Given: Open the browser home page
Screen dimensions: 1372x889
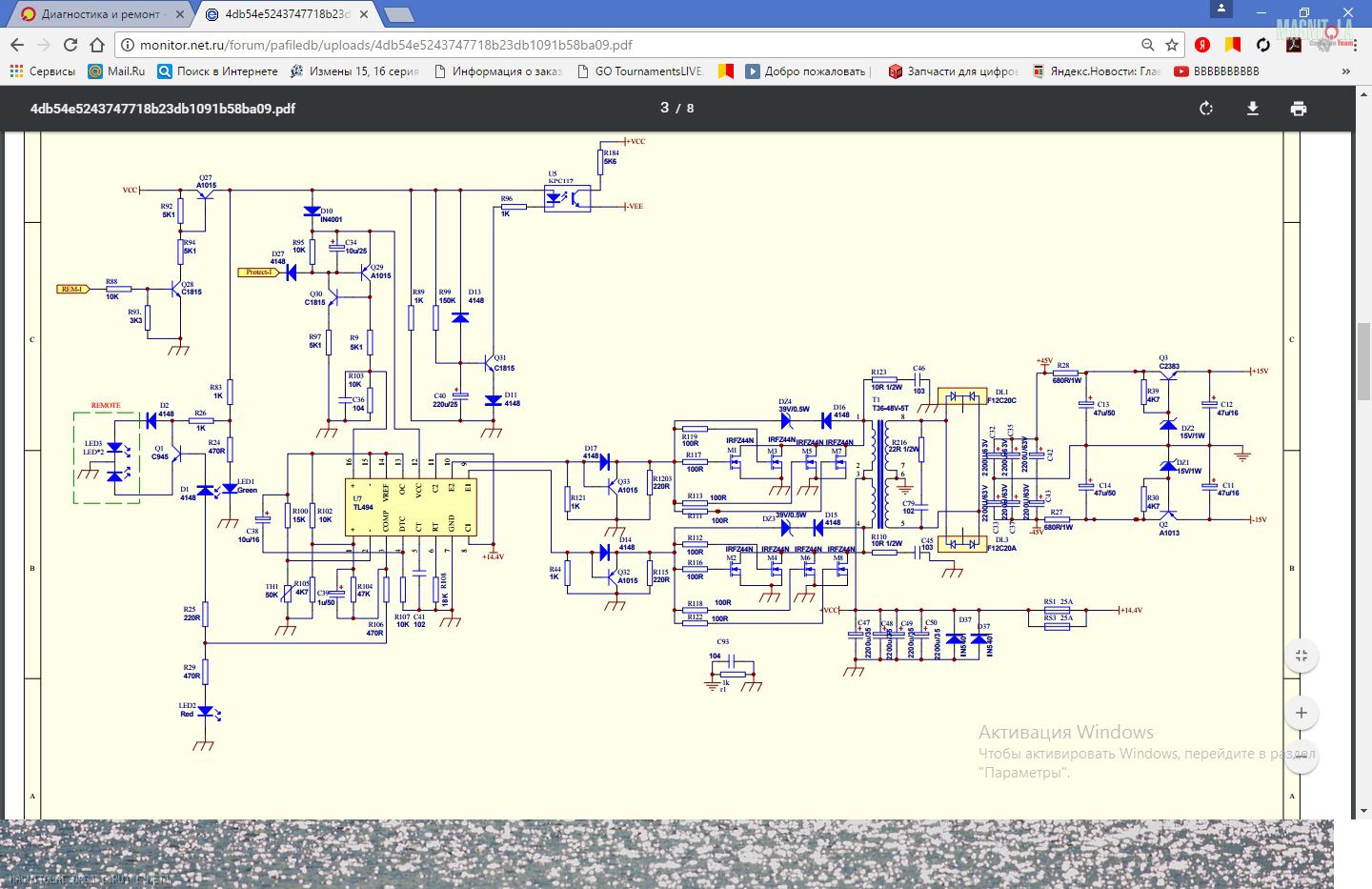Looking at the screenshot, I should [x=96, y=45].
